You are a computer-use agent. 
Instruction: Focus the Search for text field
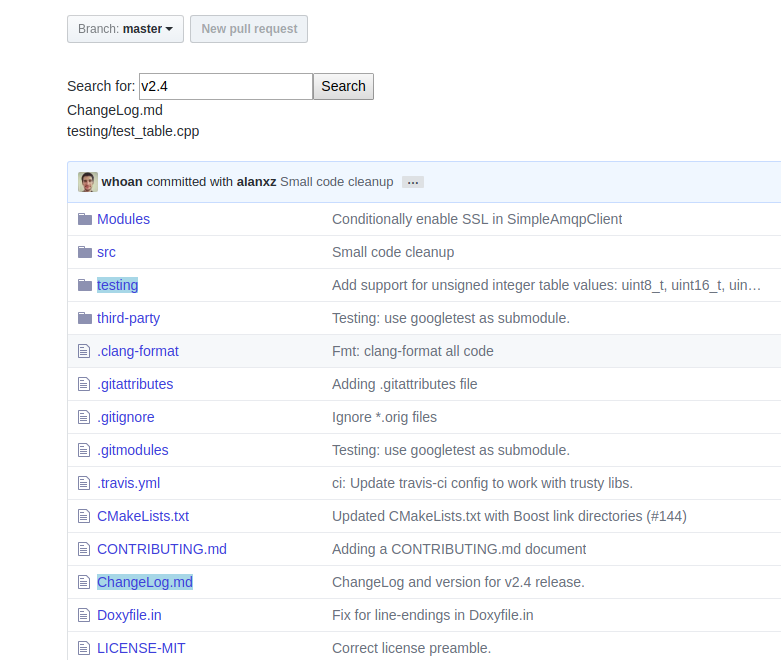click(x=225, y=86)
